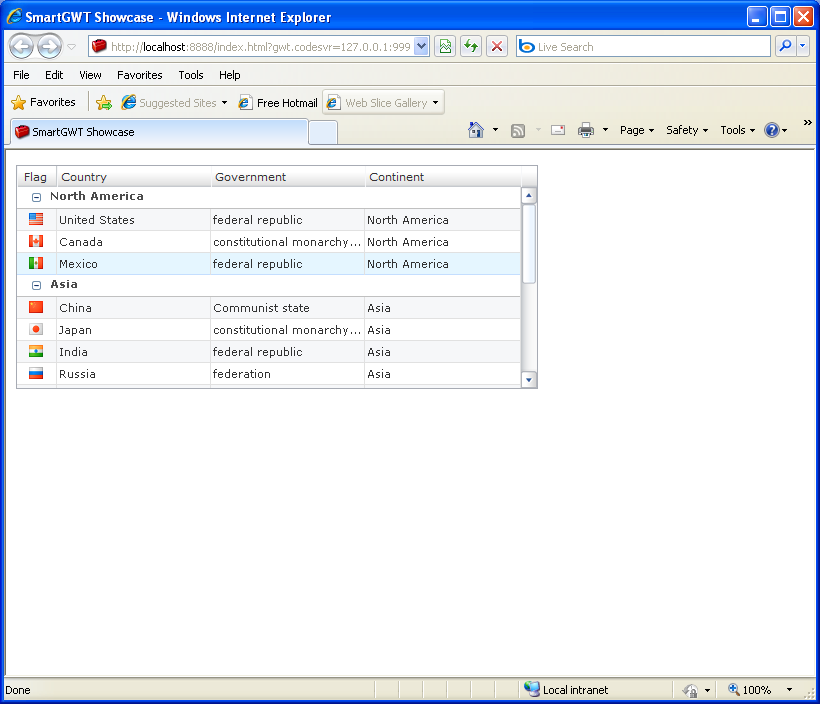Open the Print options dropdown arrow
The width and height of the screenshot is (820, 704).
point(605,130)
